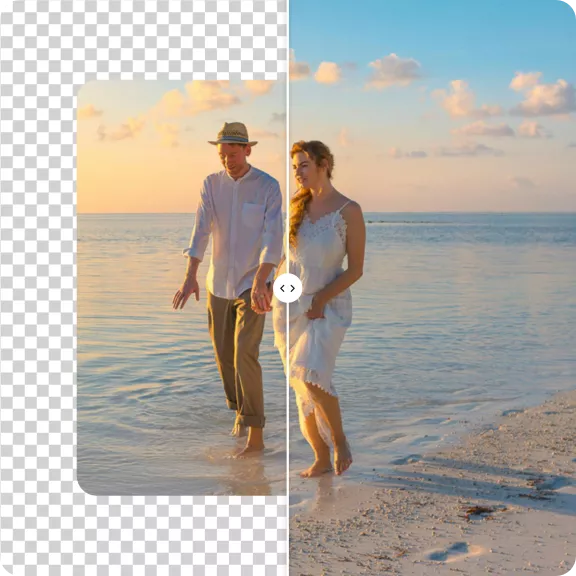Click the seaweed on the sandy beach
This screenshot has height=576, width=576.
(480, 511)
